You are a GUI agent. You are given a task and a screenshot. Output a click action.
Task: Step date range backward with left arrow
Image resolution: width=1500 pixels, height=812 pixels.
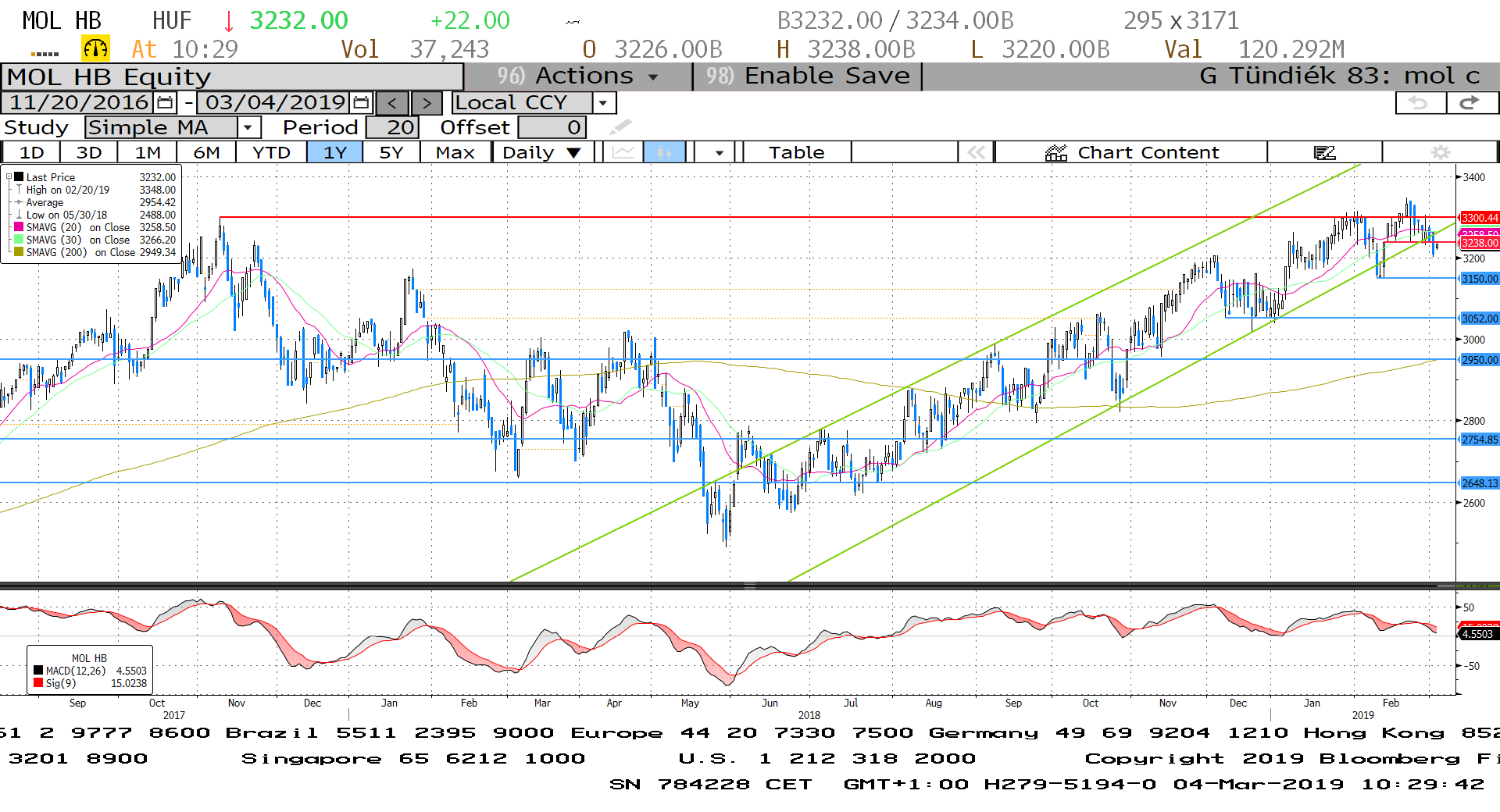click(x=392, y=103)
